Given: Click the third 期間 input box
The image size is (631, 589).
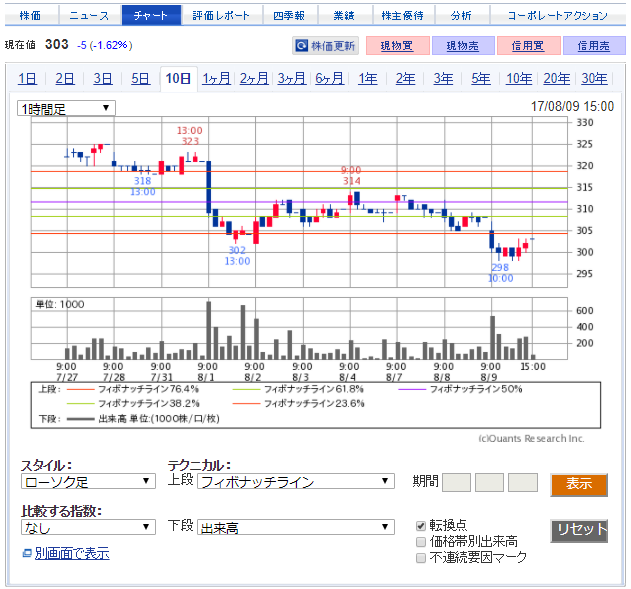Looking at the screenshot, I should (523, 482).
